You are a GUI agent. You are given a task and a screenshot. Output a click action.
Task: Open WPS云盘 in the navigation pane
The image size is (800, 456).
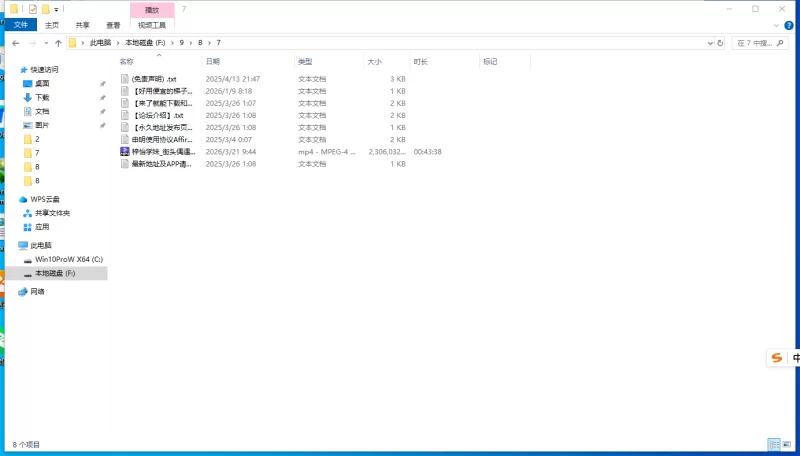[44, 199]
